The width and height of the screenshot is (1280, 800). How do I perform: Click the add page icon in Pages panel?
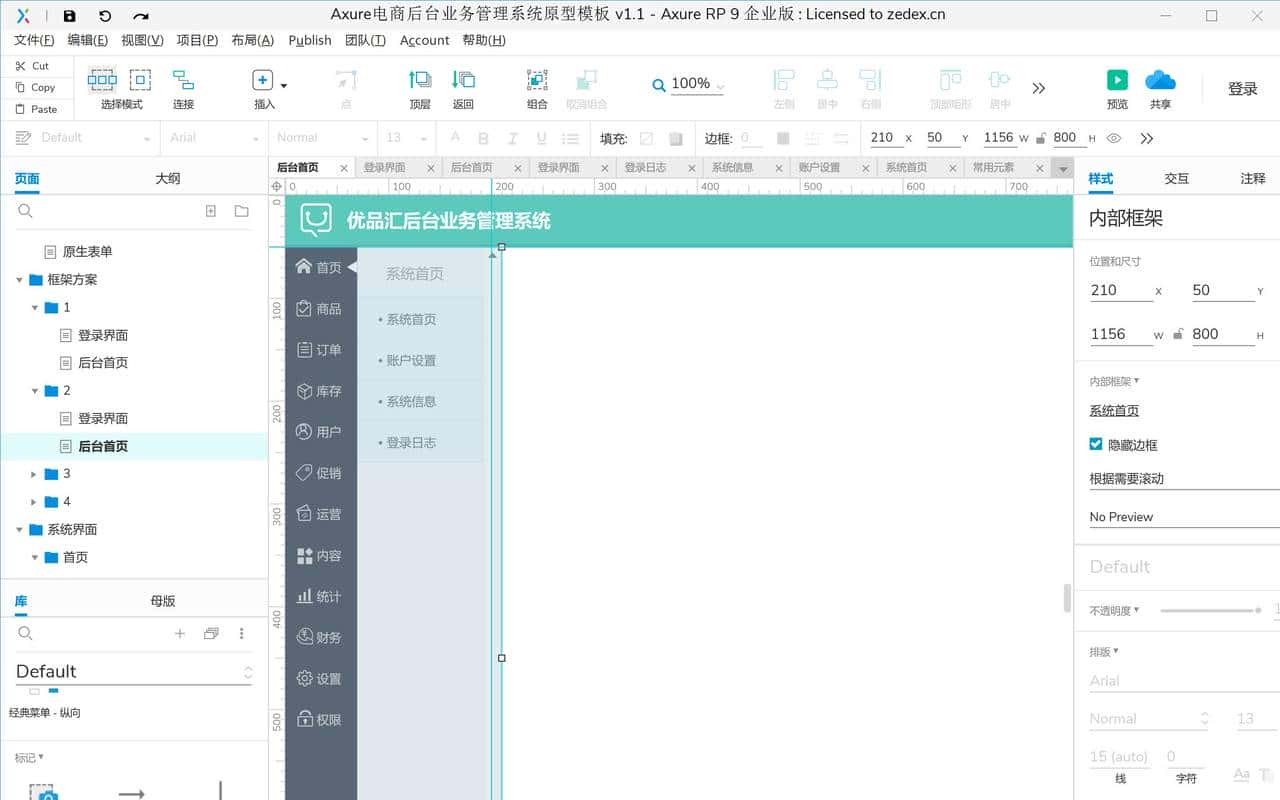coord(211,211)
